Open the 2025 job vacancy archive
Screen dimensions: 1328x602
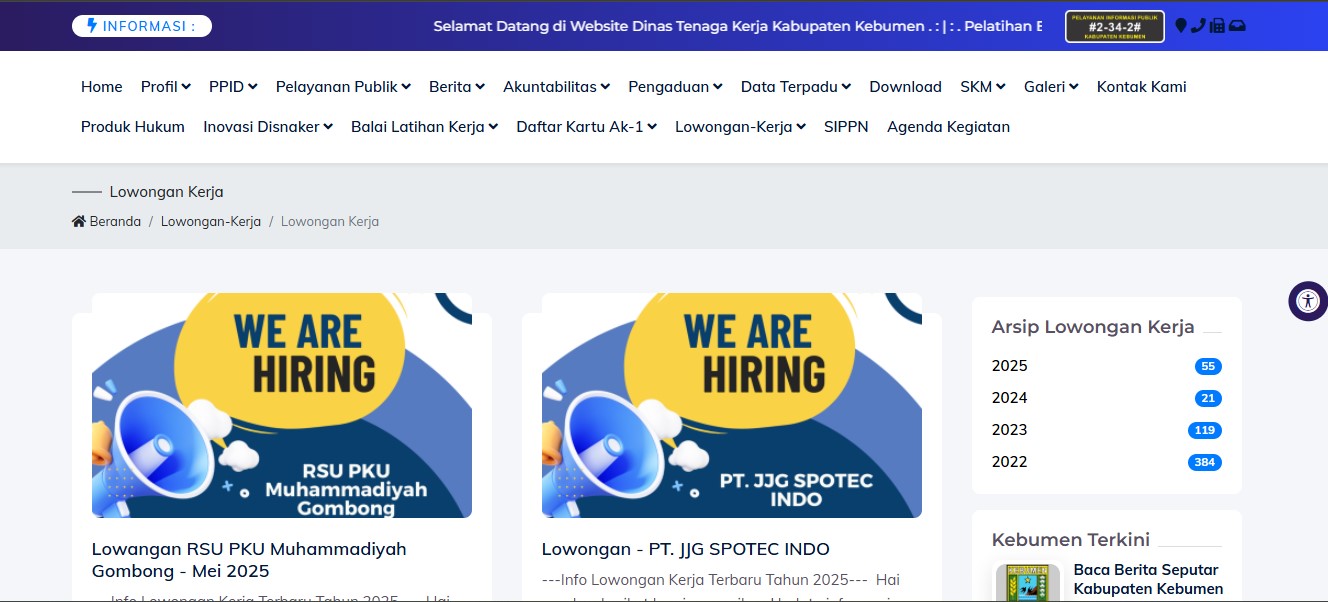click(1009, 366)
